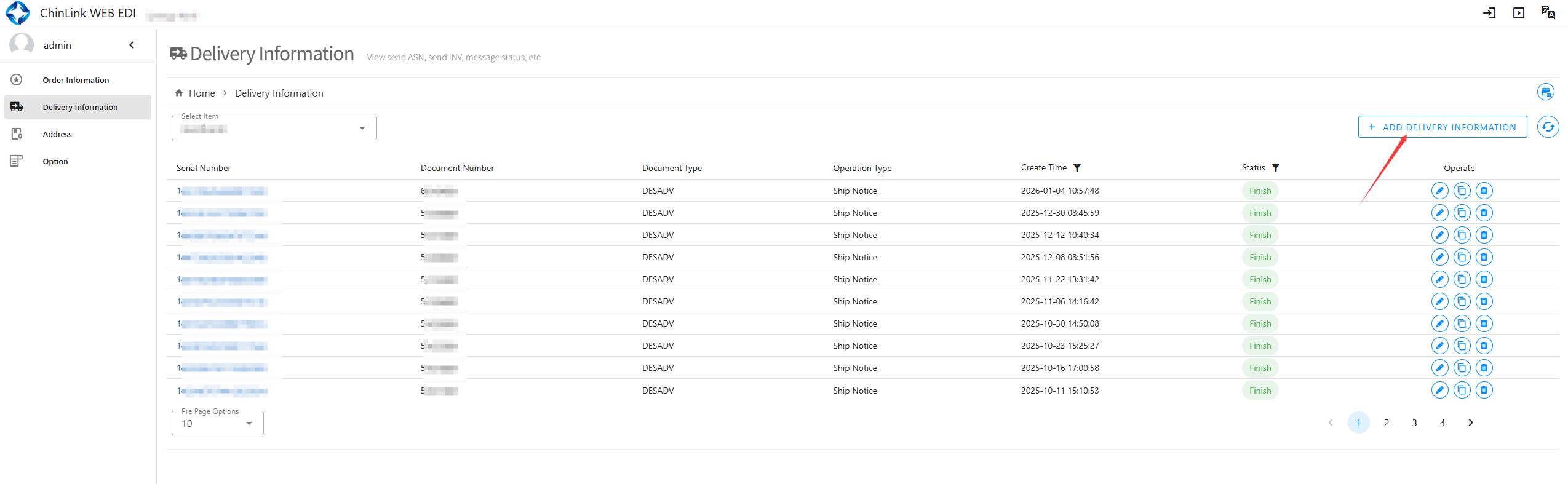Viewport: 1568px width, 484px height.
Task: Toggle the Status column filter funnel
Action: click(1276, 168)
